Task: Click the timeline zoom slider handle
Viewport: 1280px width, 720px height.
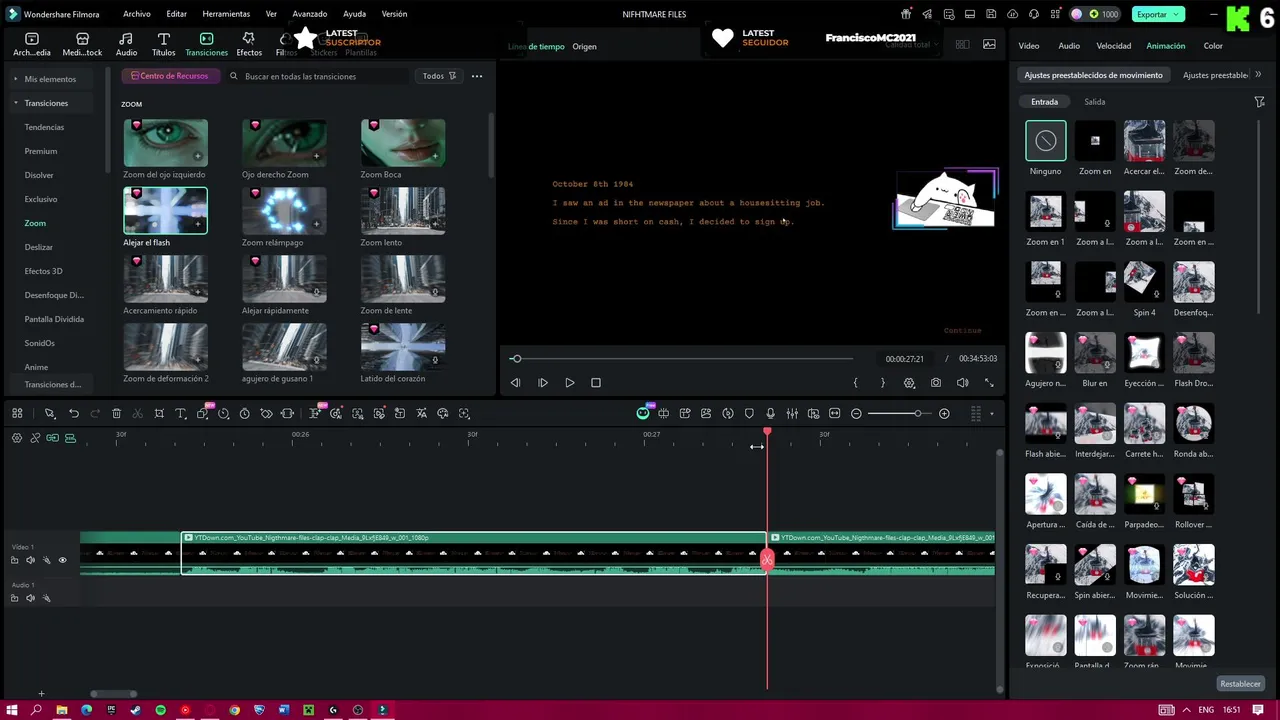Action: point(918,413)
